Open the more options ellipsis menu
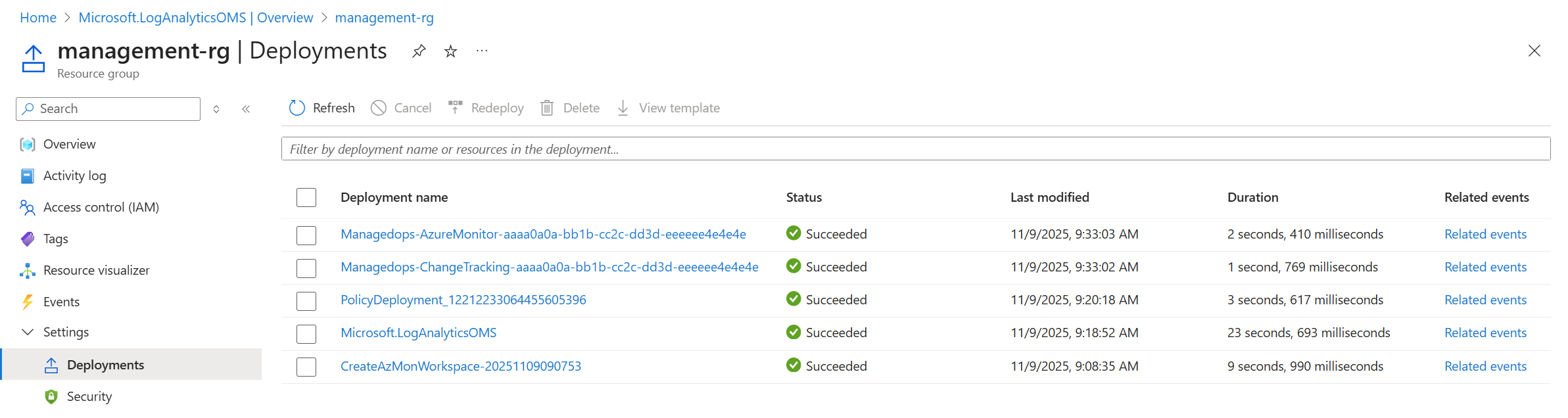 (482, 51)
